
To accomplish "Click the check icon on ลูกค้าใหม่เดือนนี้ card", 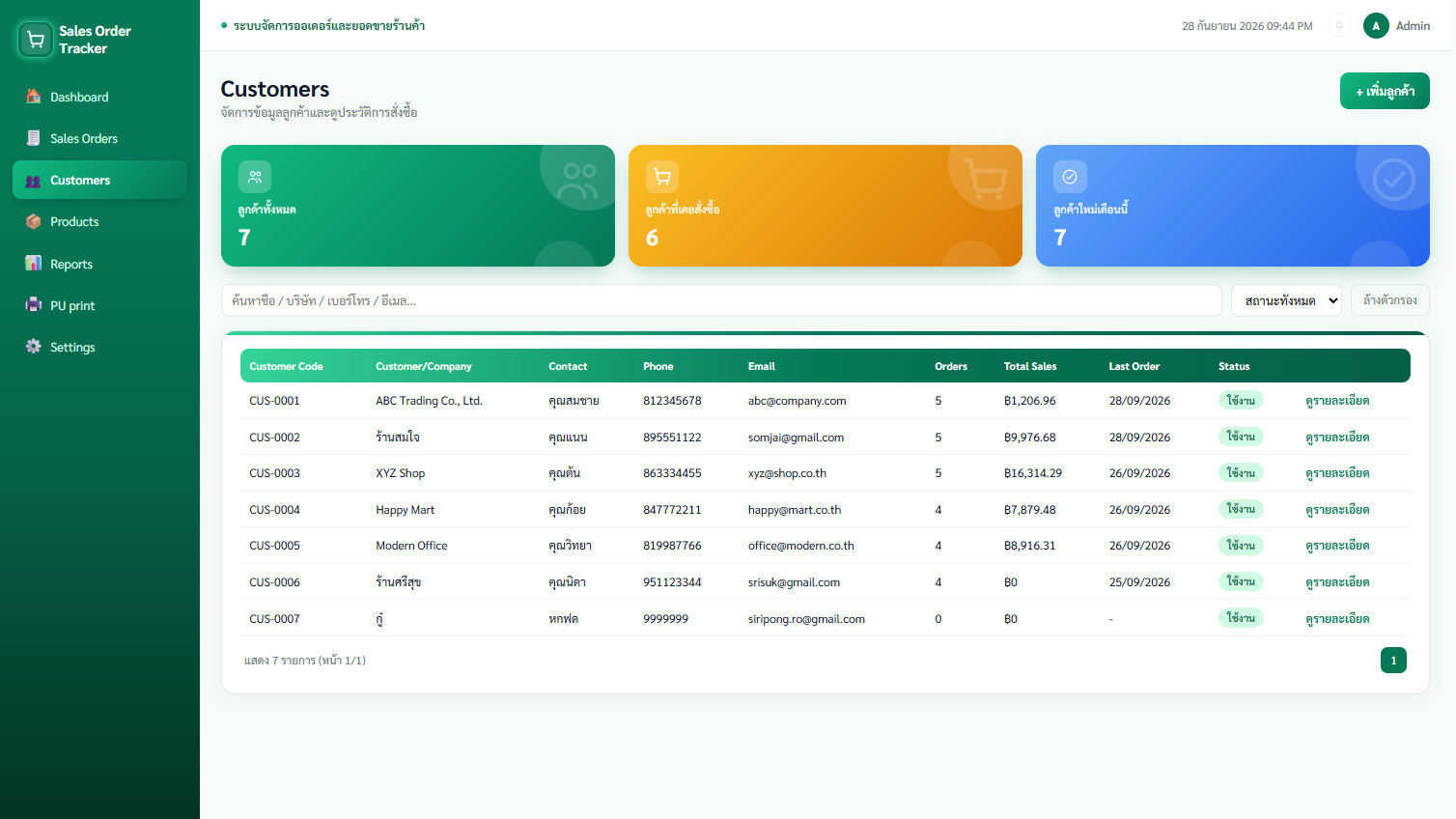I will click(1070, 177).
